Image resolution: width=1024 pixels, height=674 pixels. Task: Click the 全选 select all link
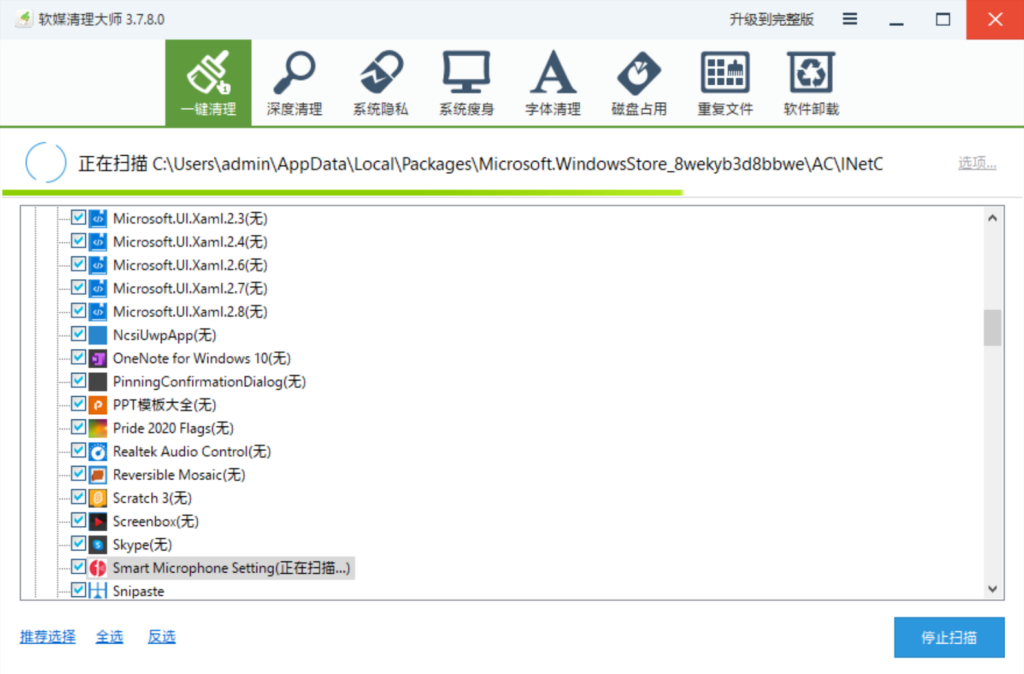point(109,637)
